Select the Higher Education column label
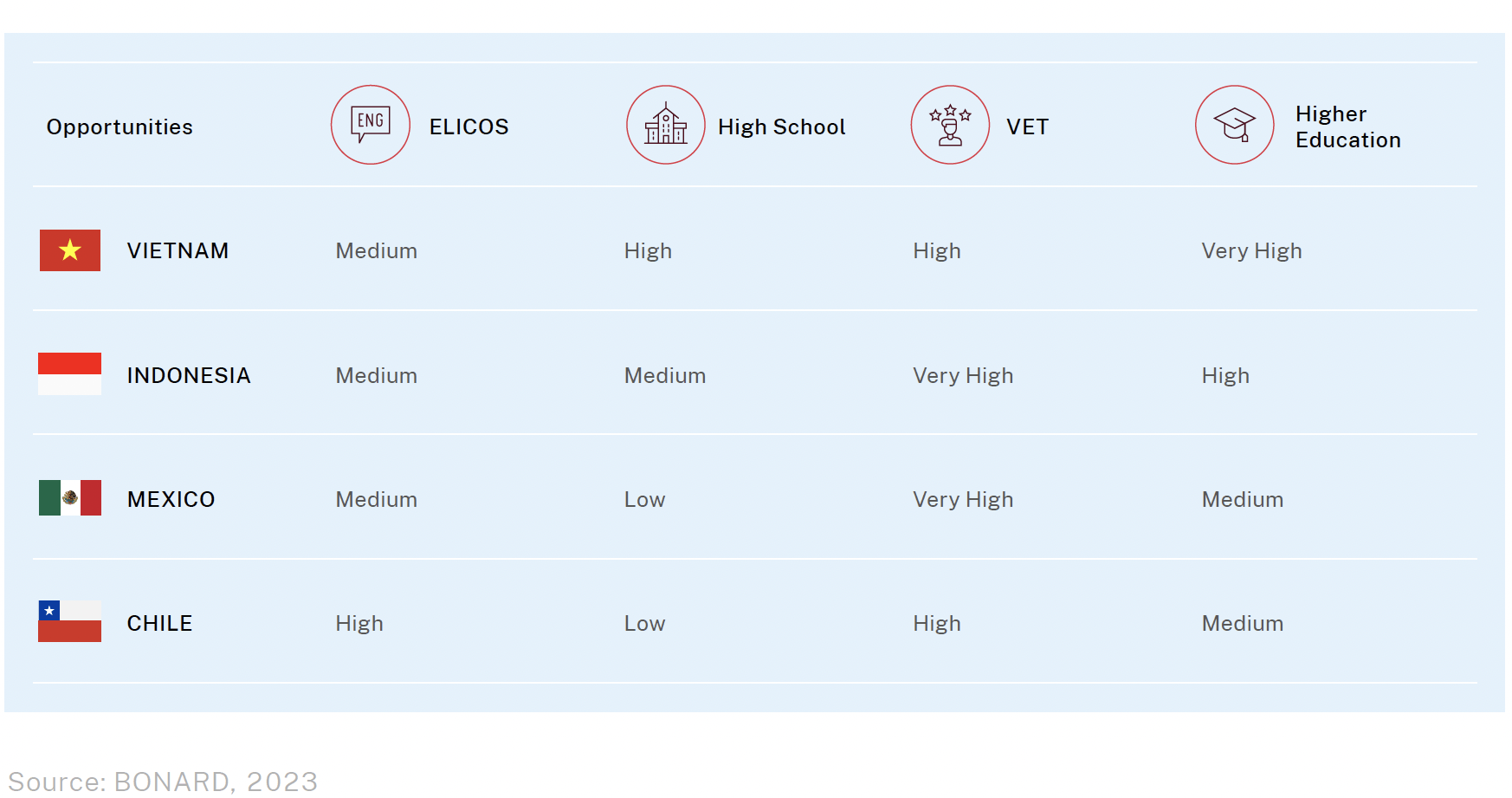The image size is (1512, 798). pyautogui.click(x=1347, y=127)
